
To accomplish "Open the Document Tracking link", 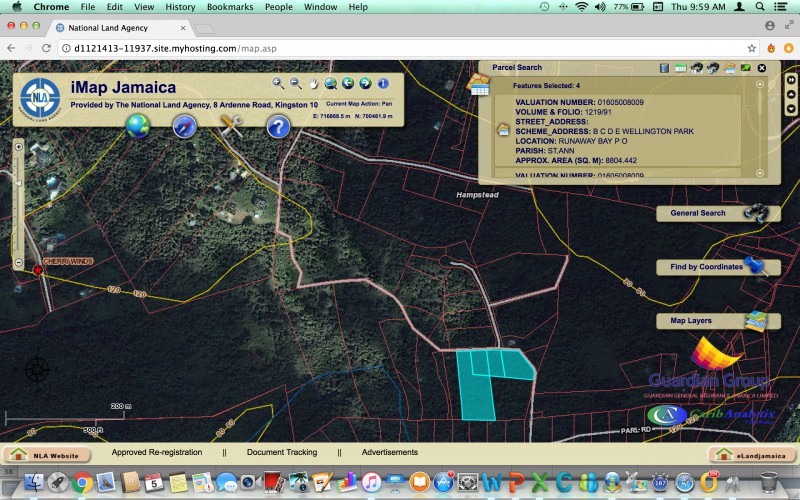I will pos(282,452).
